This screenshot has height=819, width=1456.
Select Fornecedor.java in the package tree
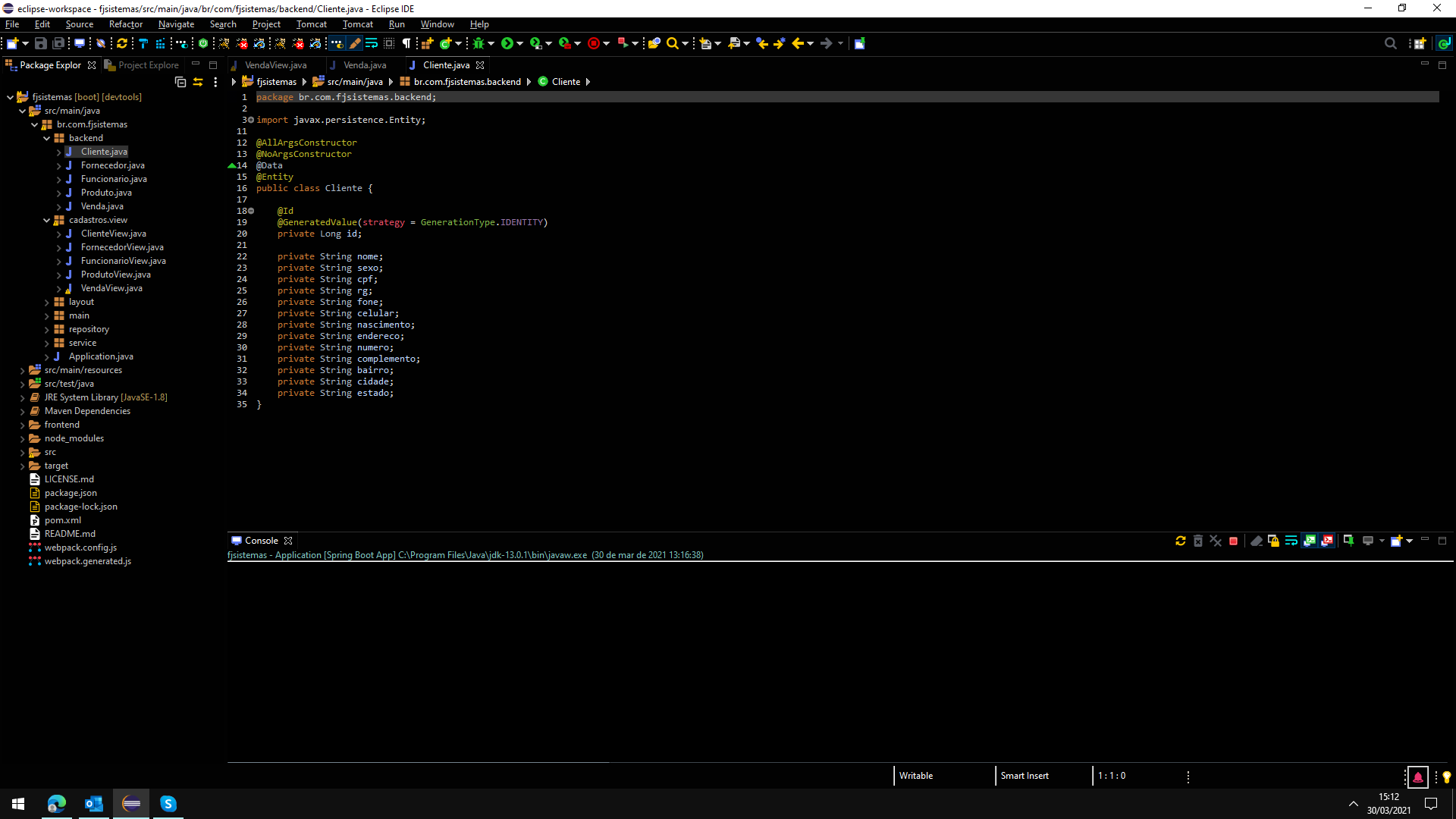click(x=112, y=165)
